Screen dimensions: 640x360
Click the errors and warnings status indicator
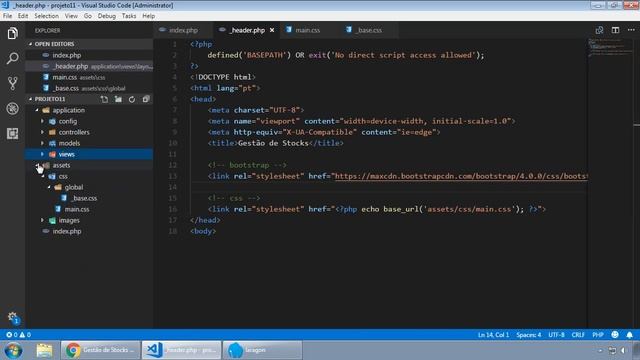(18, 335)
